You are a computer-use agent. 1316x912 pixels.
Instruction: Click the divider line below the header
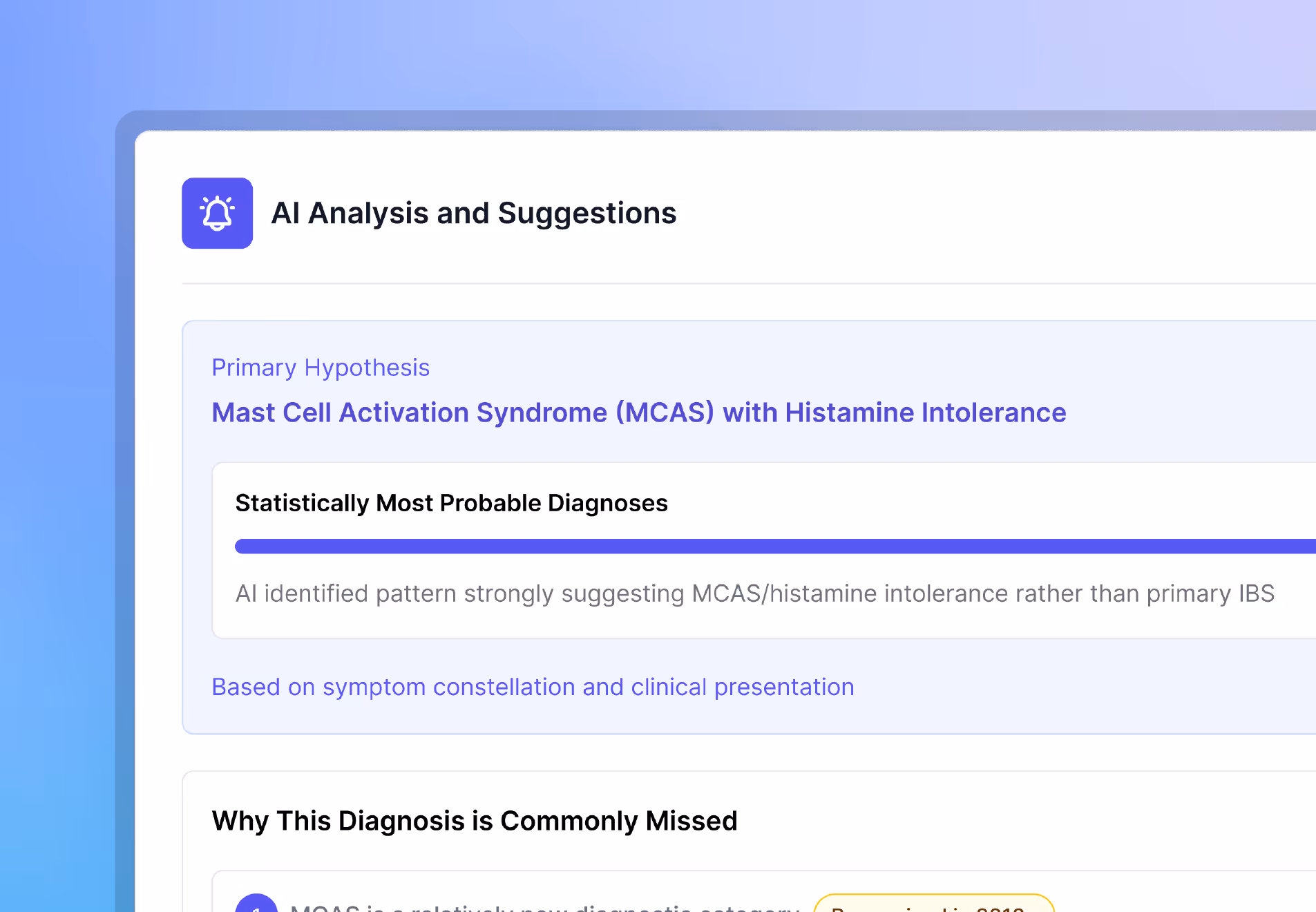[749, 283]
